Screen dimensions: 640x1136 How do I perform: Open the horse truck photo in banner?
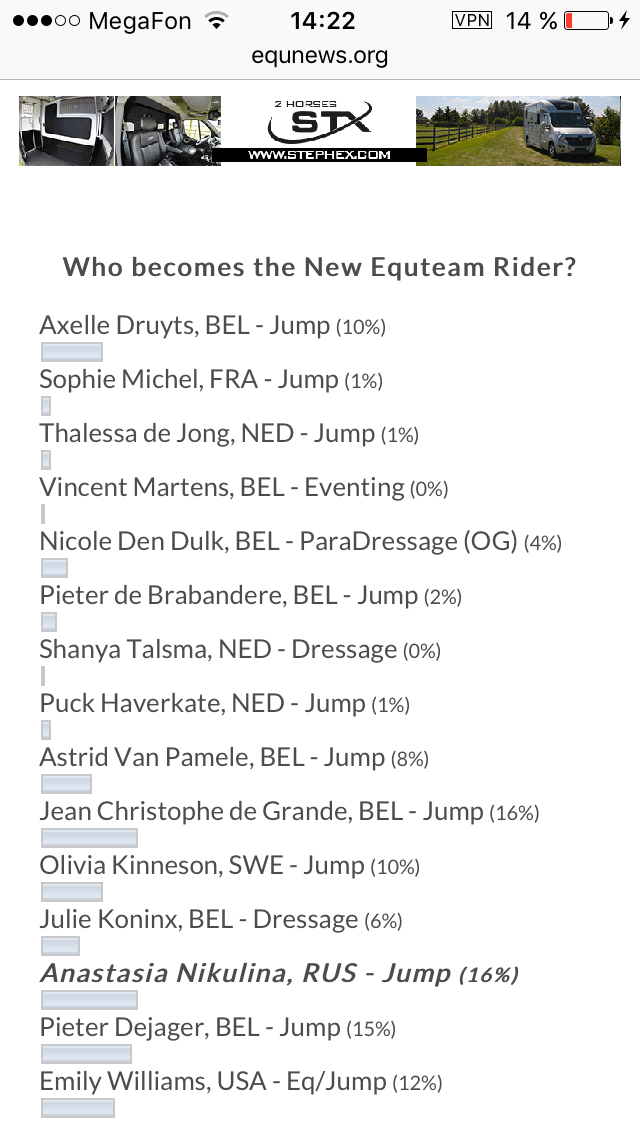518,131
